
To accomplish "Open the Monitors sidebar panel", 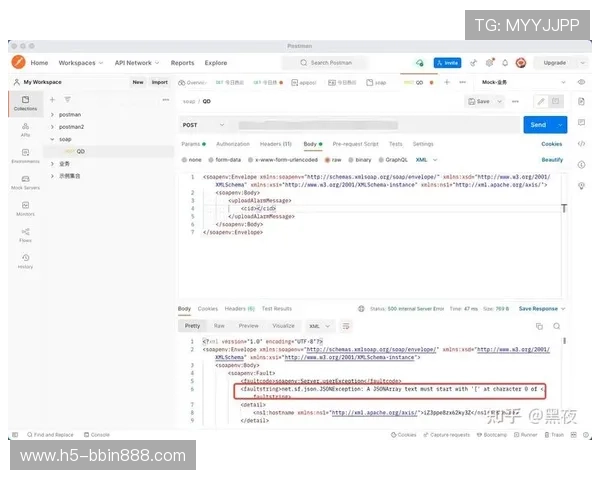I will [x=25, y=209].
